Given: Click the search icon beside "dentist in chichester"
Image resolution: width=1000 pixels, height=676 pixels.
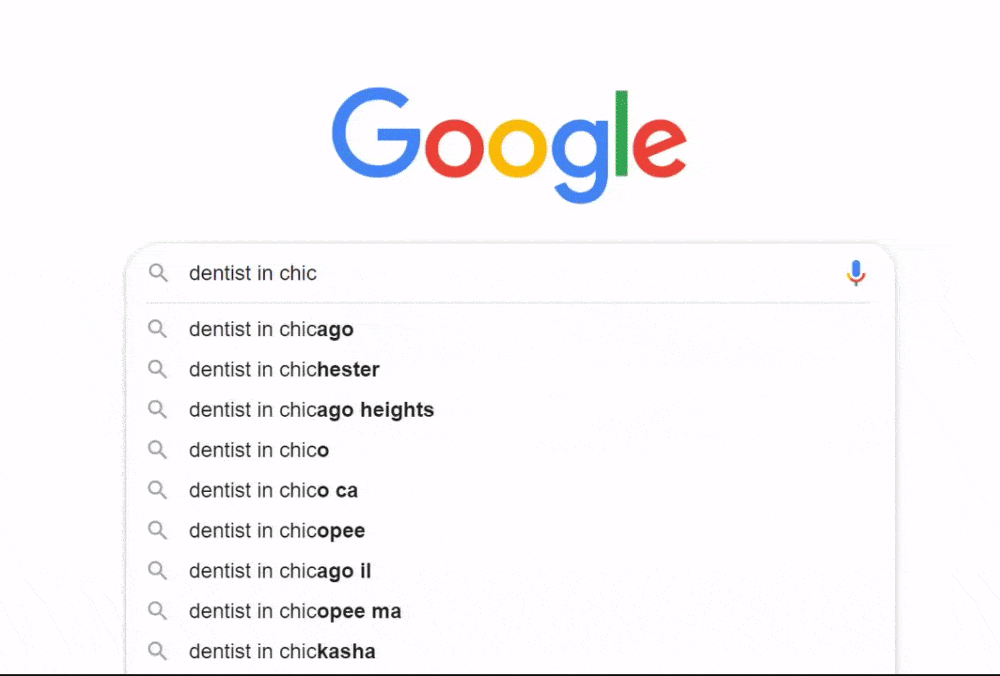Looking at the screenshot, I should coord(158,369).
